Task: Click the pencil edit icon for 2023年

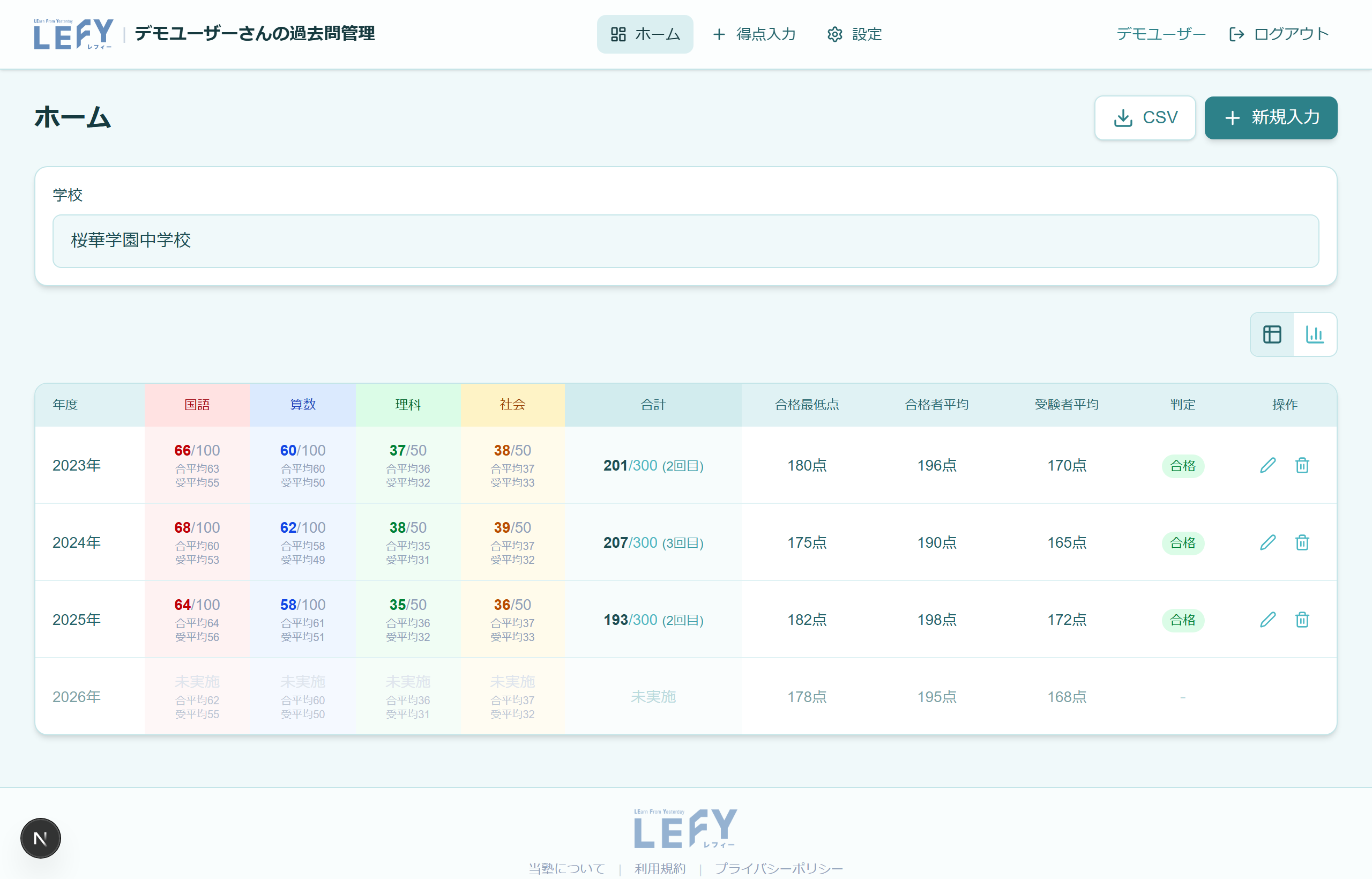Action: (x=1267, y=465)
